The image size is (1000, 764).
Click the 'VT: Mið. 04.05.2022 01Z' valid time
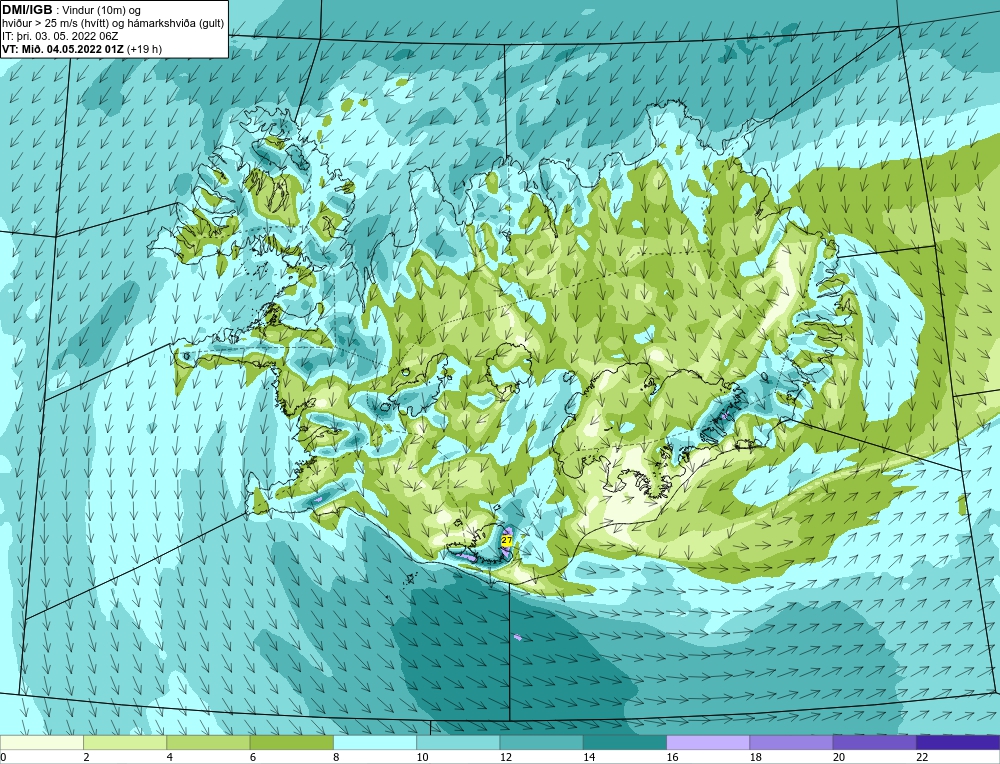click(63, 49)
